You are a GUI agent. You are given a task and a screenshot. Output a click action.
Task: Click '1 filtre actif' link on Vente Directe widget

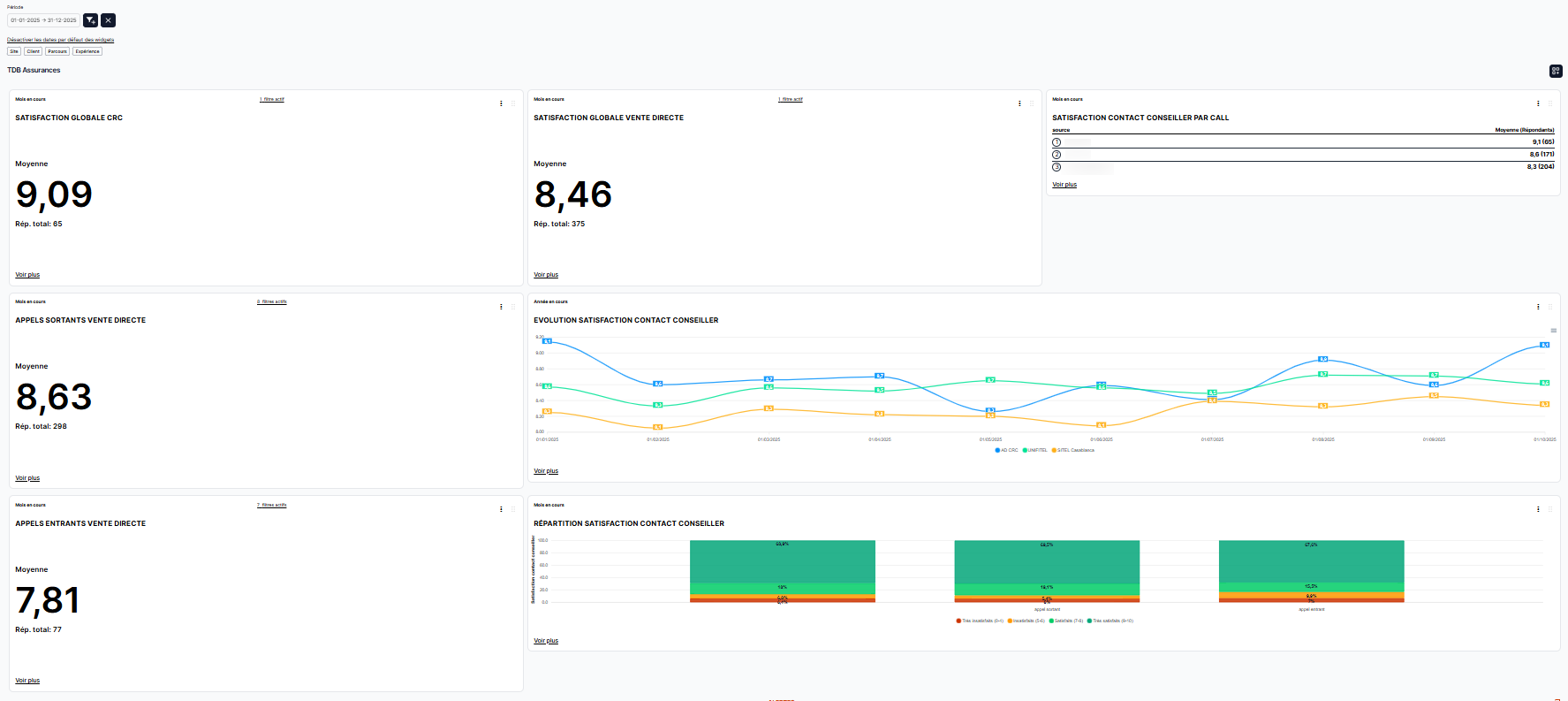(790, 99)
